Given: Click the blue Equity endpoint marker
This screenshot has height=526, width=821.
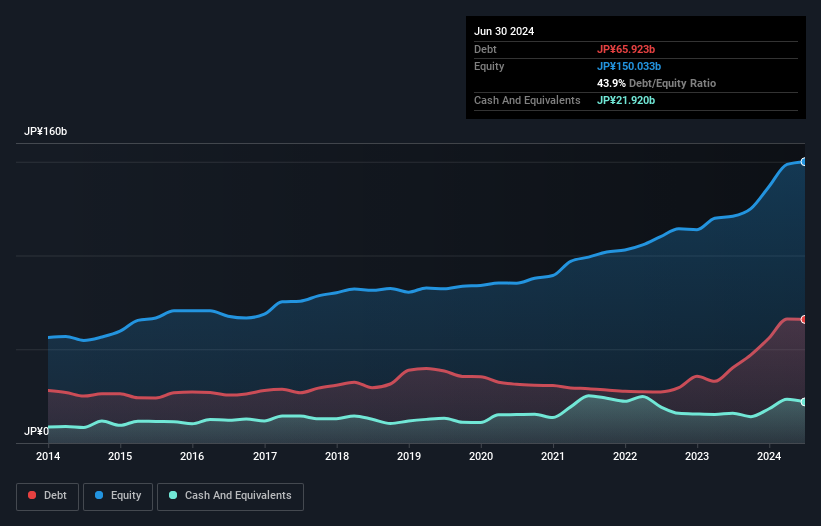Looking at the screenshot, I should (803, 161).
